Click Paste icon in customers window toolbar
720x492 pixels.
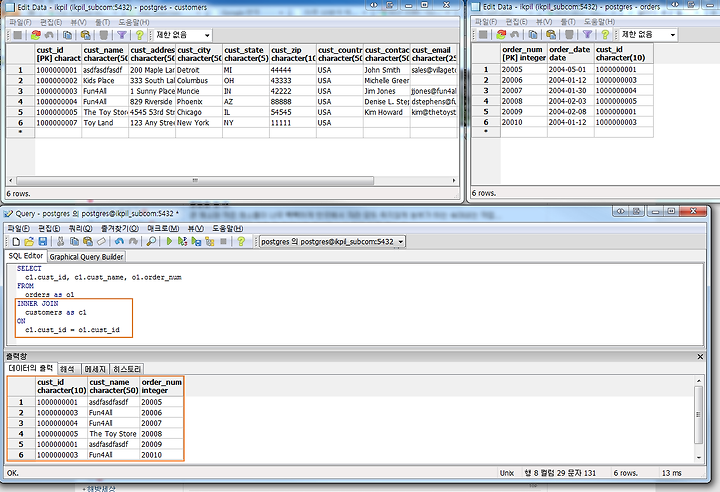pos(85,35)
